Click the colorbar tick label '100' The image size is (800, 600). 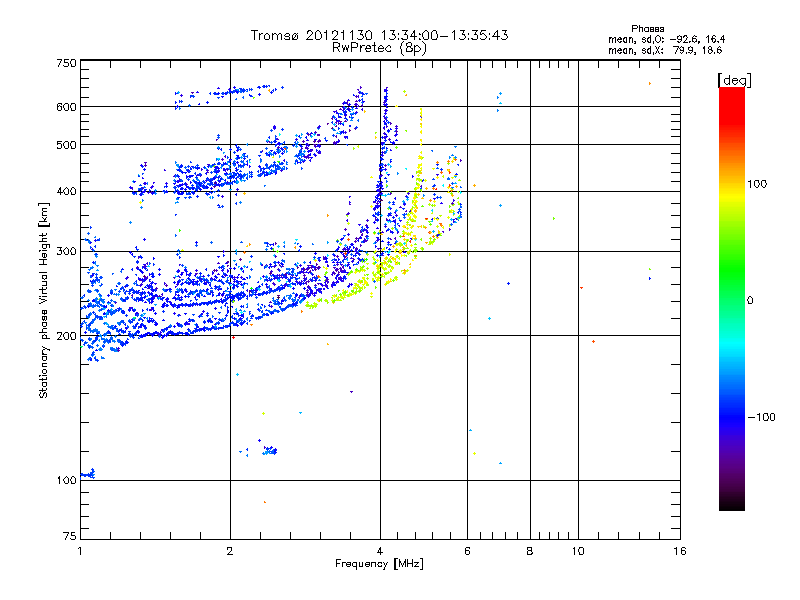(x=757, y=184)
